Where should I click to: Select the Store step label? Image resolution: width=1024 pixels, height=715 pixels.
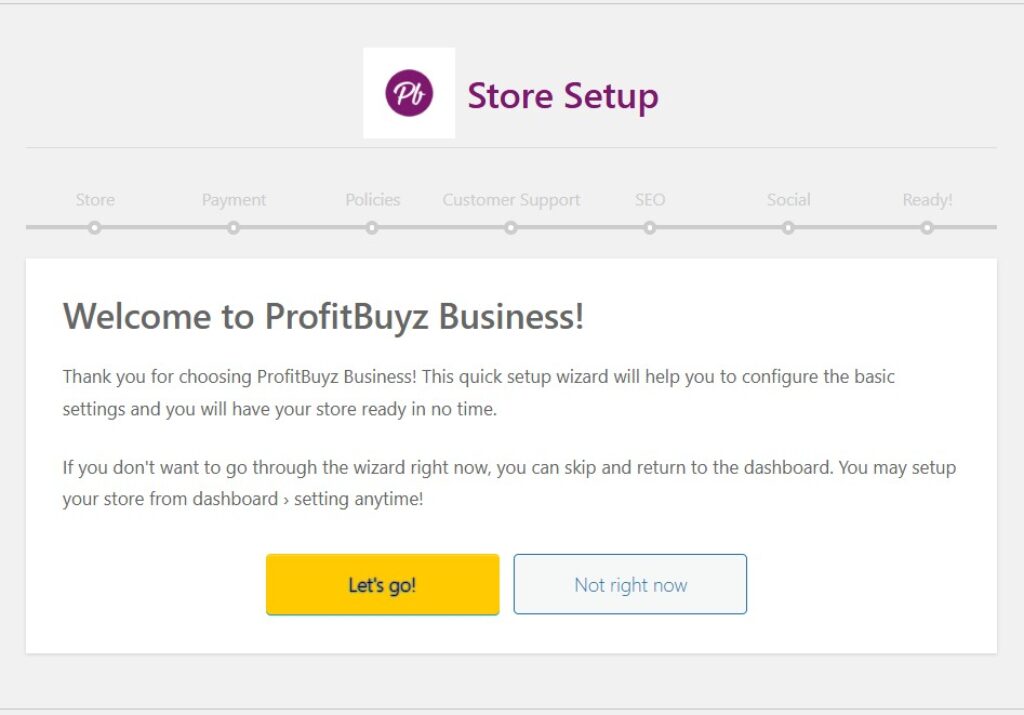click(95, 200)
